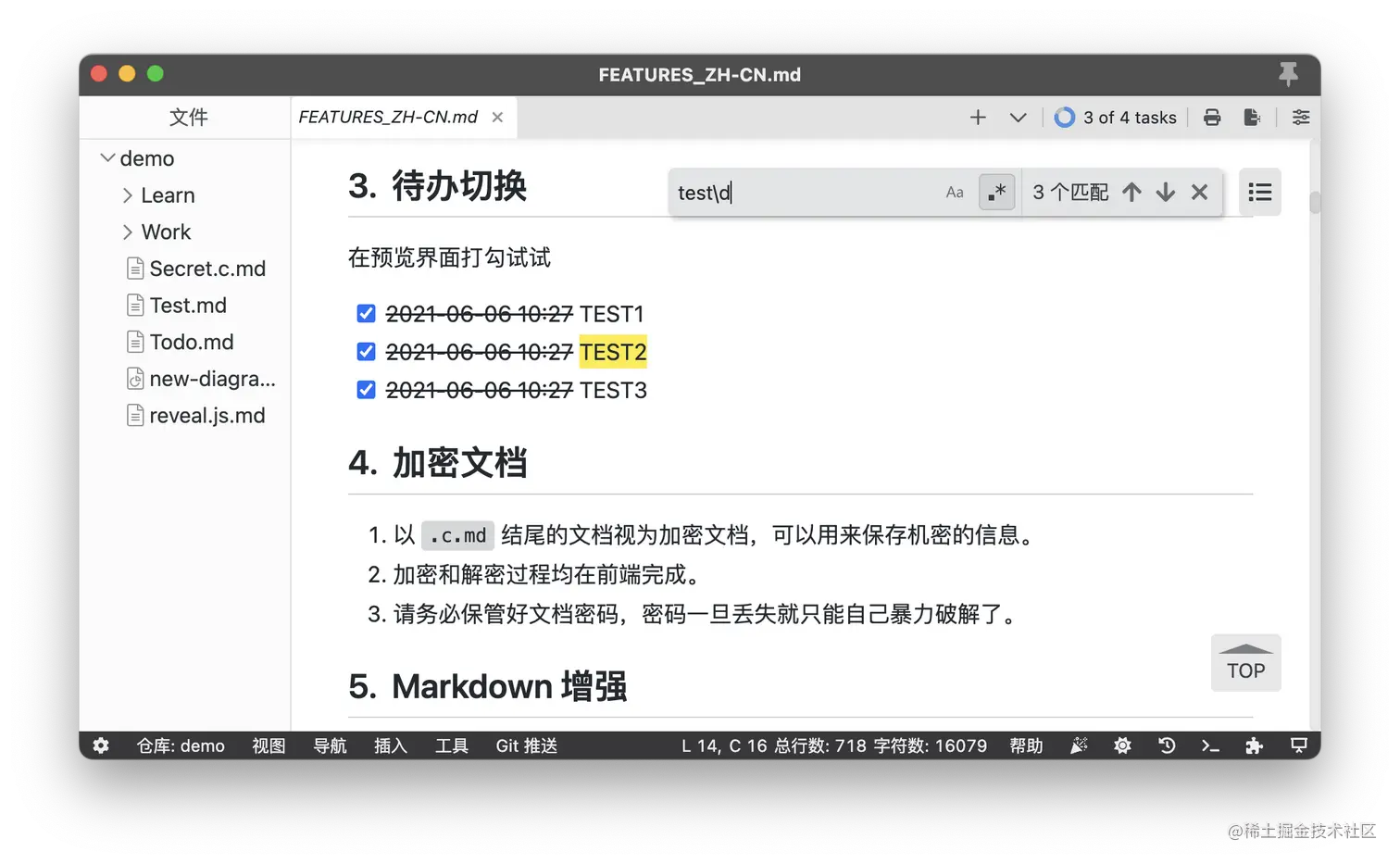Open the tab list dropdown chevron
This screenshot has width=1400, height=864.
click(1018, 118)
